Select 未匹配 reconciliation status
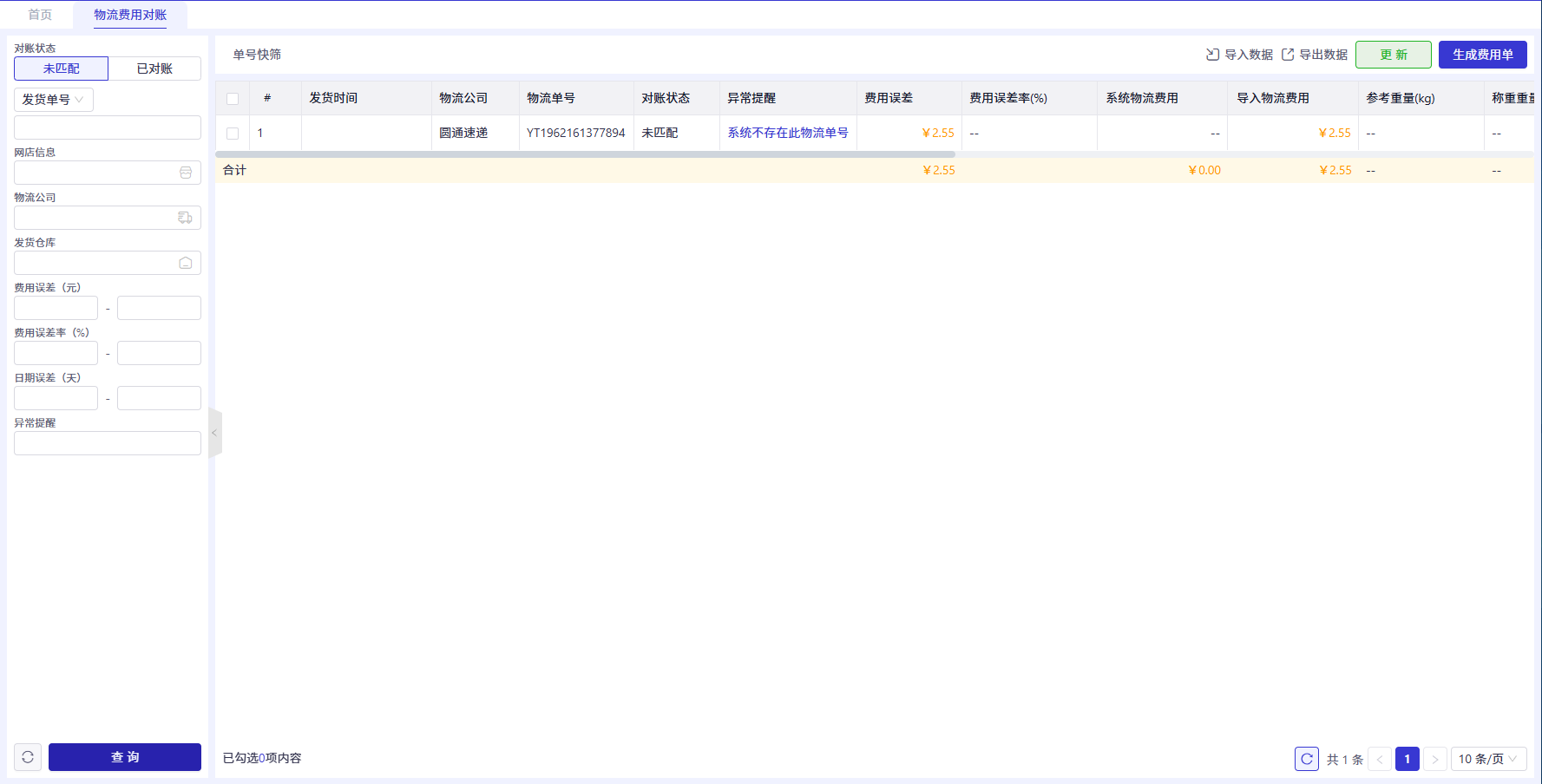 (62, 69)
